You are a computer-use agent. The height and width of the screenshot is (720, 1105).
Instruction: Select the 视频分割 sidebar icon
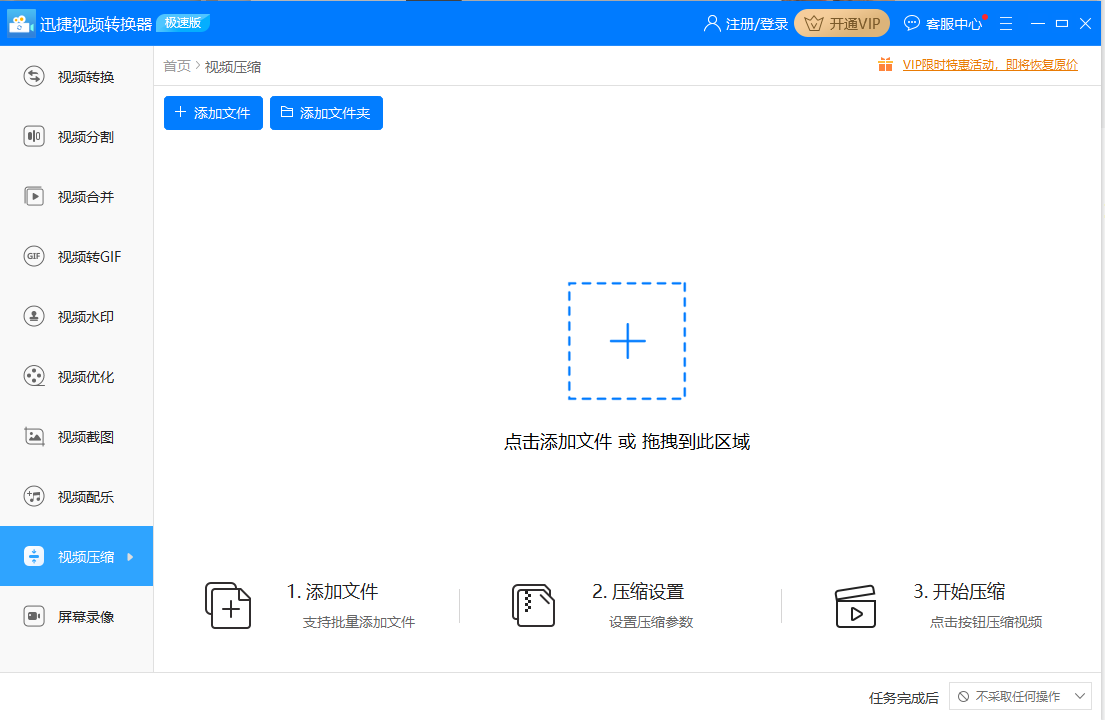click(x=76, y=136)
